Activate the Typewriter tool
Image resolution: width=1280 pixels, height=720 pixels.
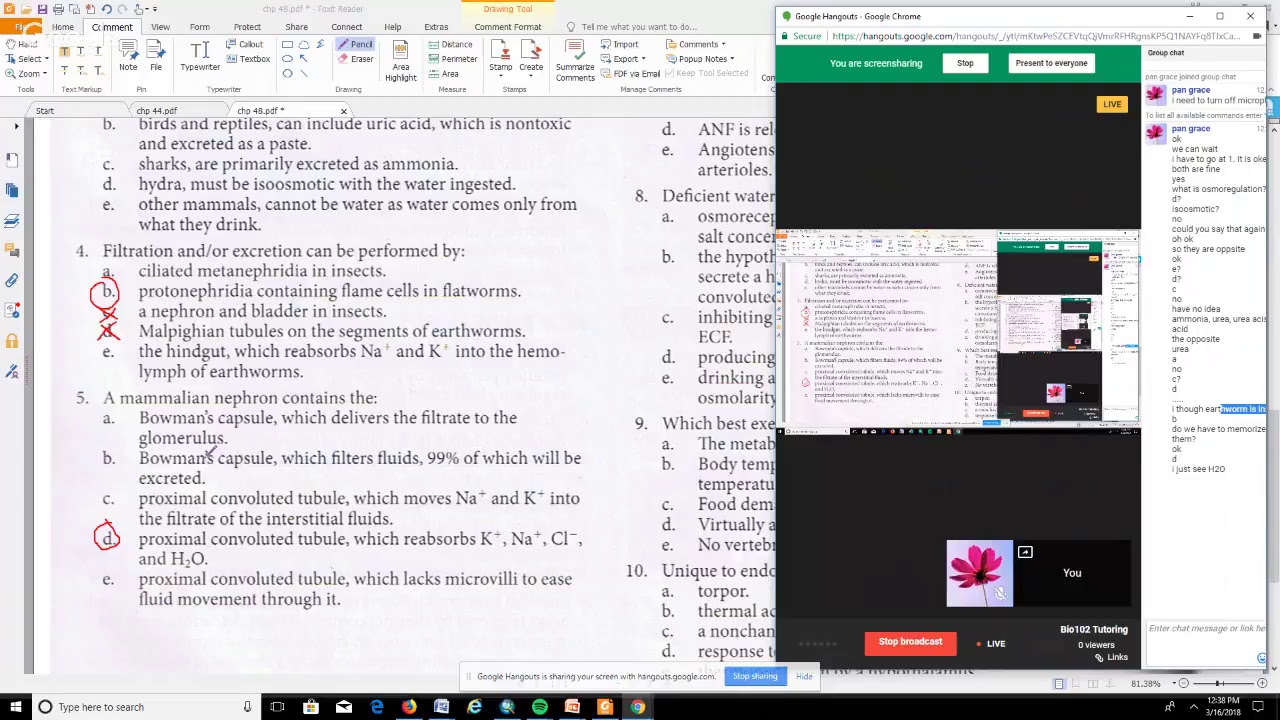(200, 57)
